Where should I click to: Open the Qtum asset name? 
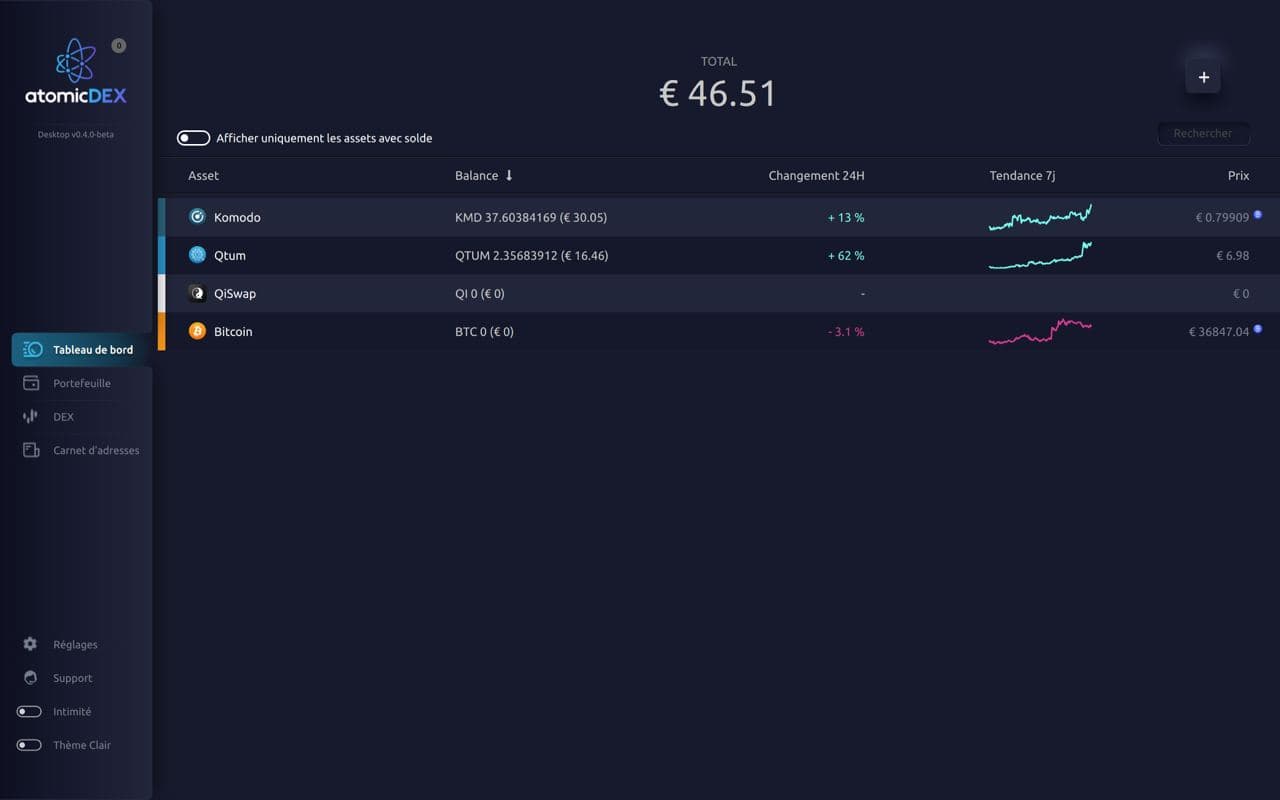[x=229, y=255]
